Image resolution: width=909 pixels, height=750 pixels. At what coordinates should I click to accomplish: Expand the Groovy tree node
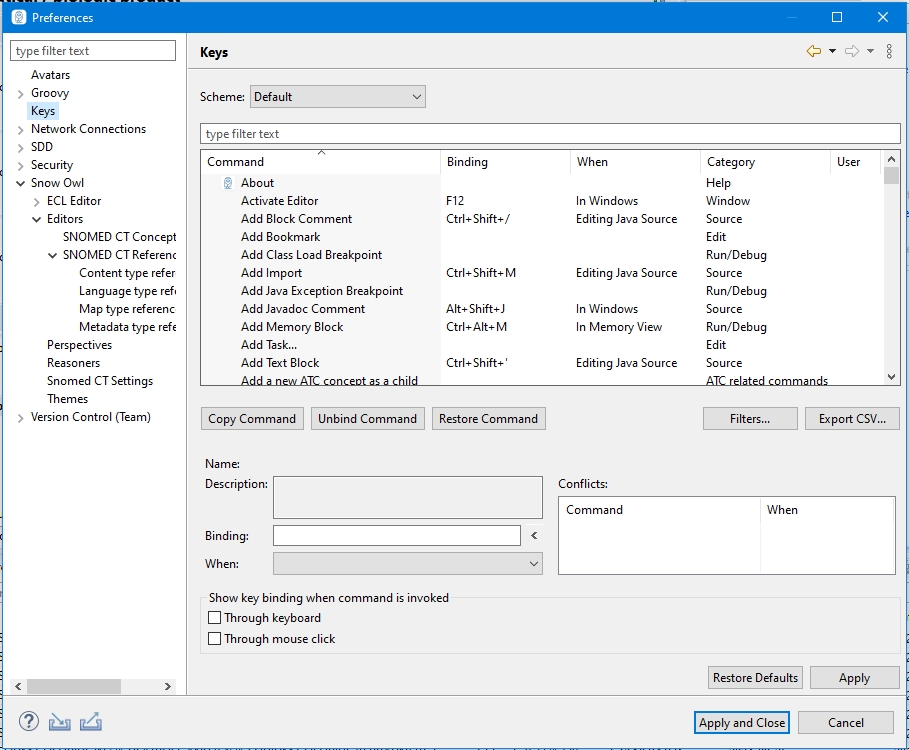pyautogui.click(x=20, y=93)
